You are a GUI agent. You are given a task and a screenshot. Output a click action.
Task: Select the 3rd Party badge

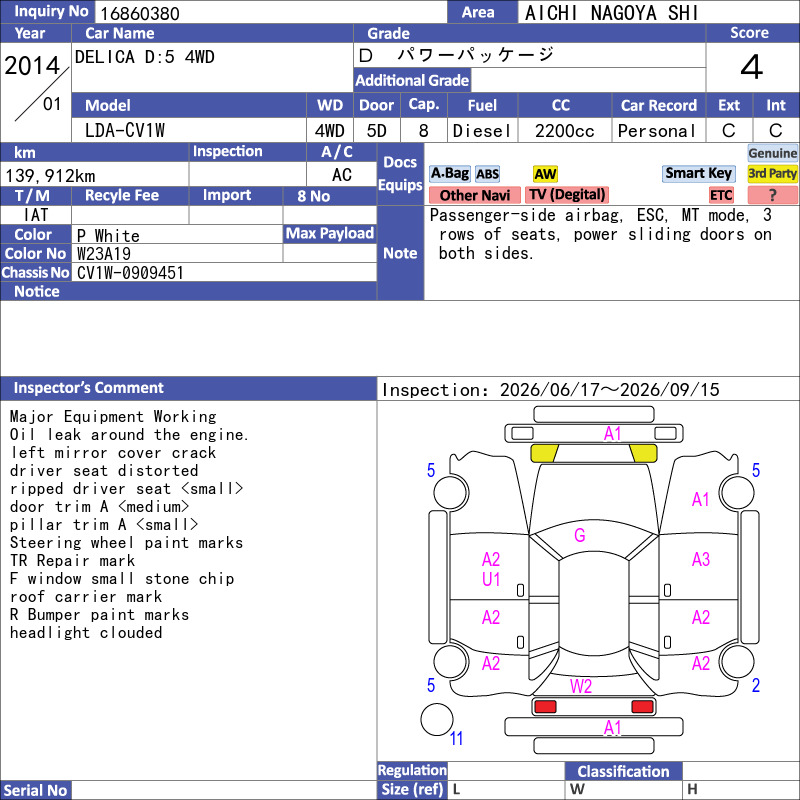pos(772,173)
